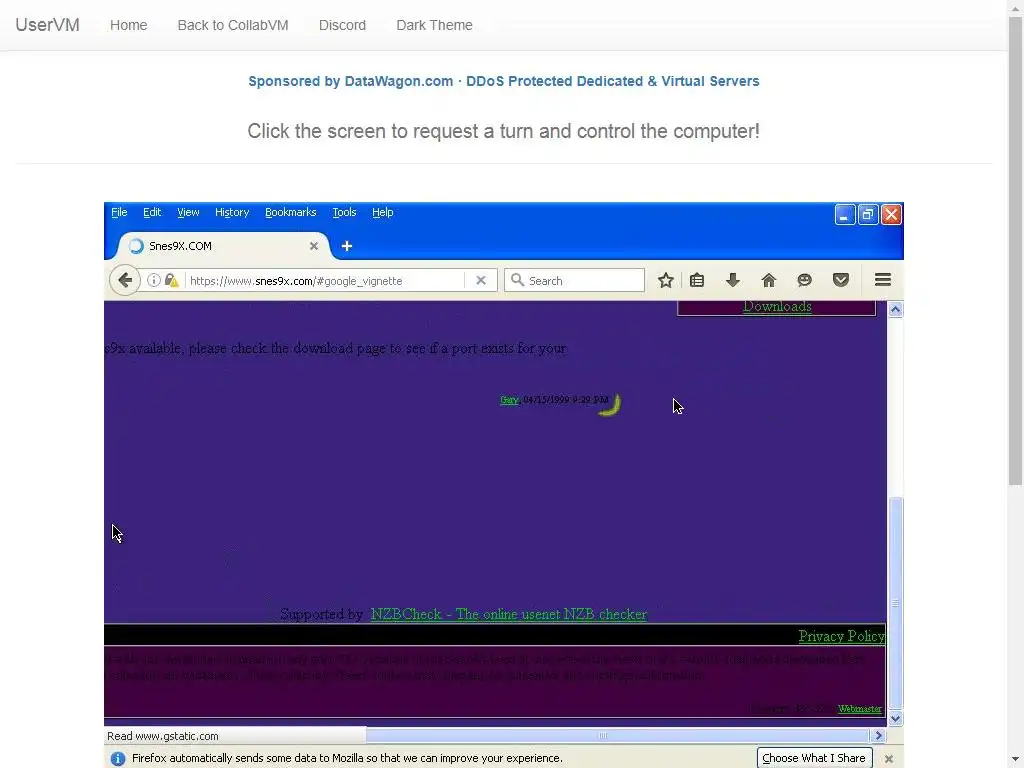Open the Tools menu
This screenshot has width=1024, height=768.
344,212
